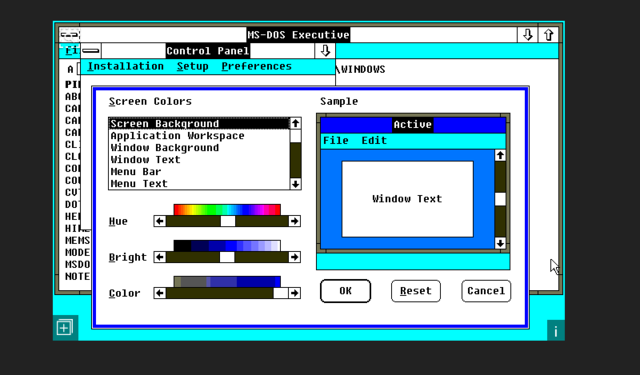Viewport: 640px width, 375px height.
Task: Maximize the MS-DOS Executive window
Action: 548,35
